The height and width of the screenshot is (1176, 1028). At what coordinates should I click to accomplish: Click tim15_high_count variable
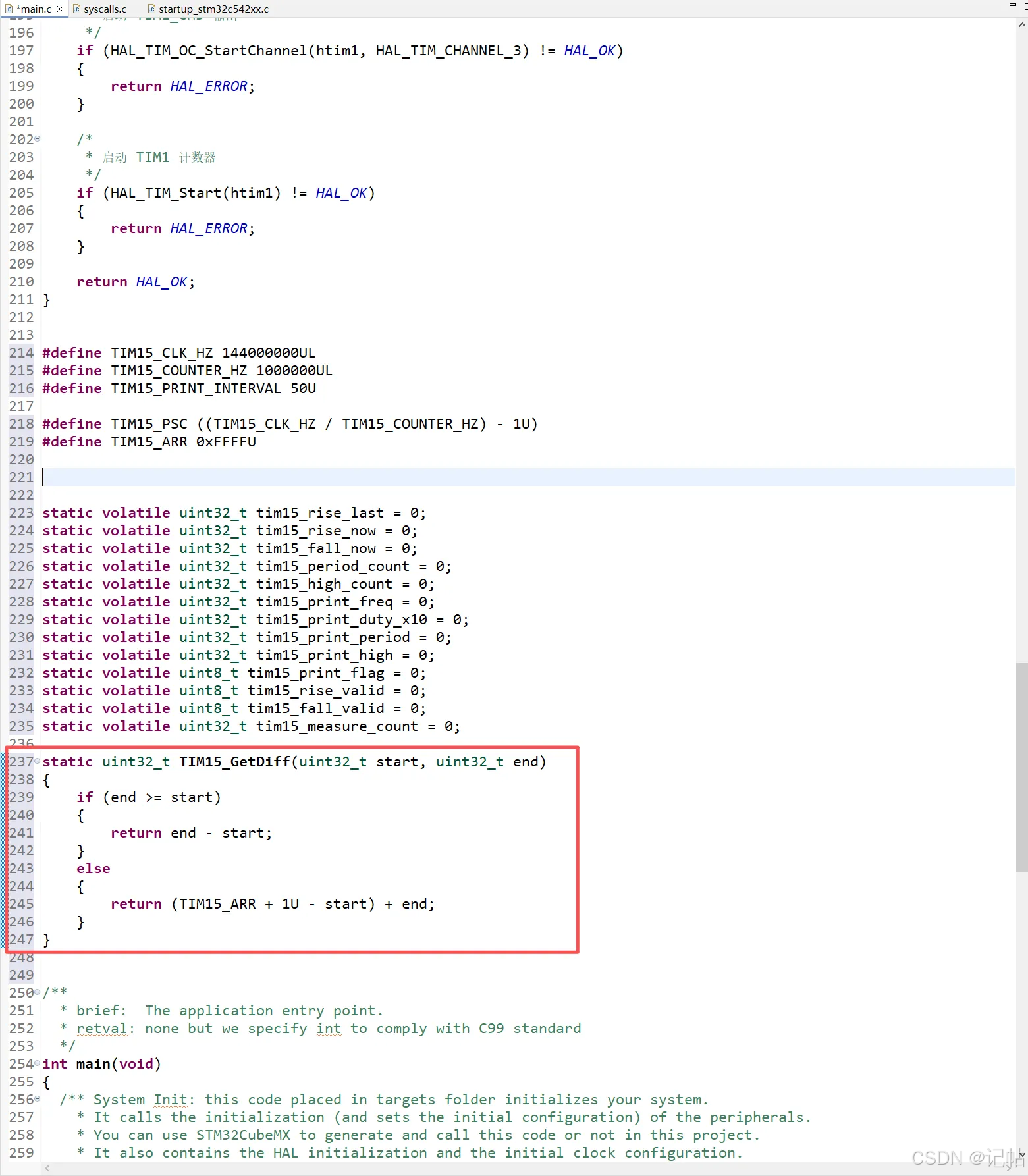point(324,584)
